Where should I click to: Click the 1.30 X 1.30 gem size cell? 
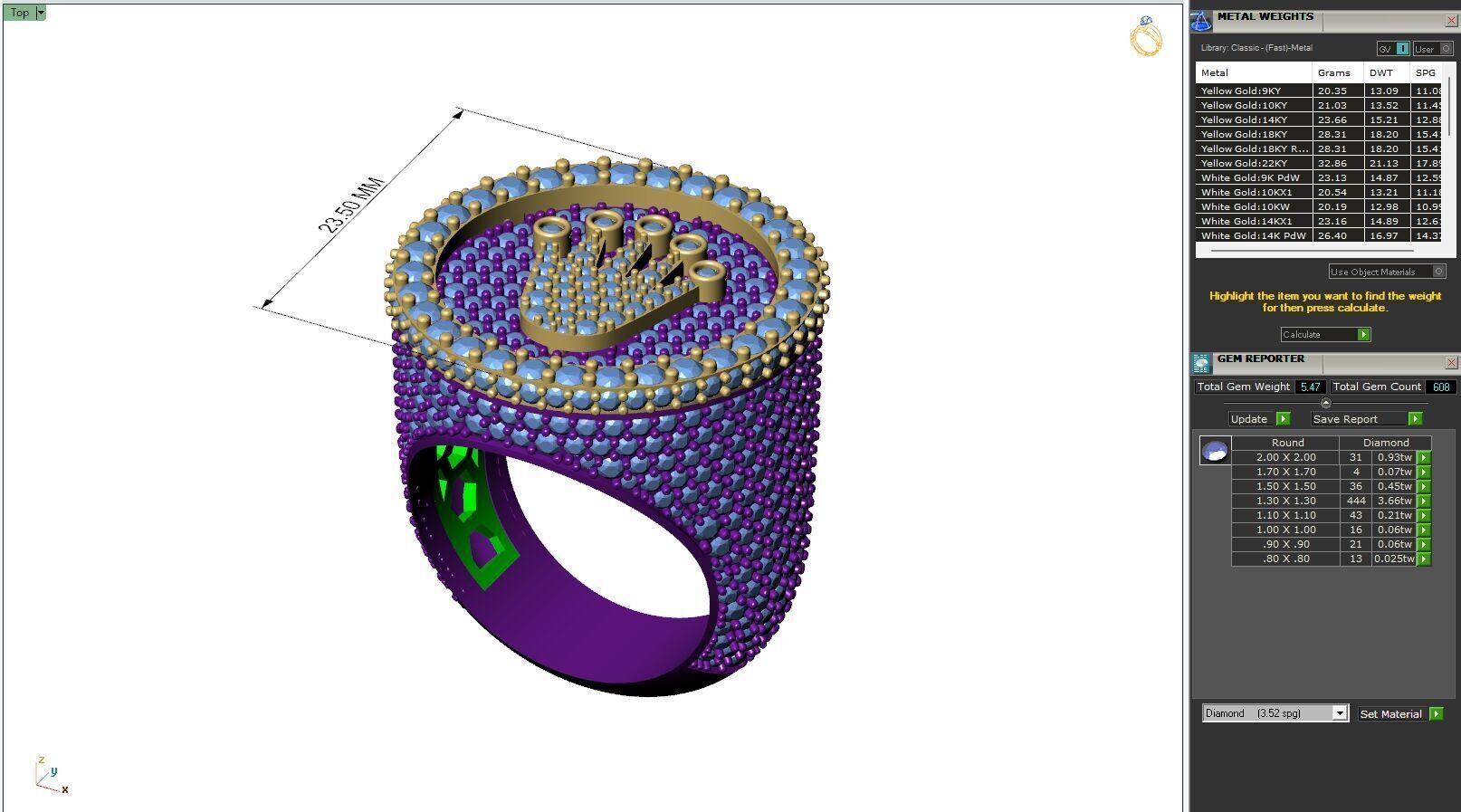point(1285,501)
